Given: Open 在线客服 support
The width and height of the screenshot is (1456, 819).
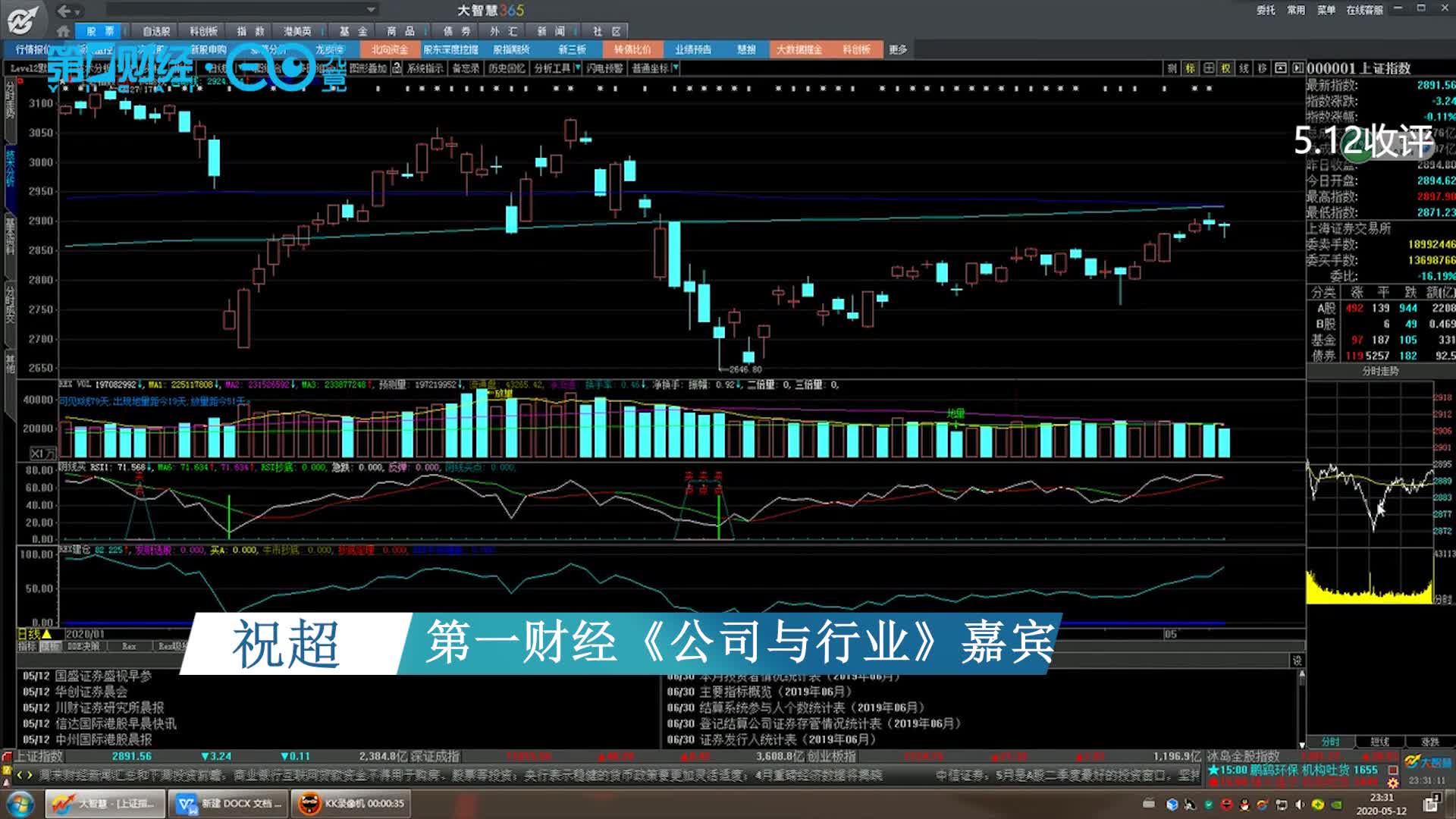Looking at the screenshot, I should [1365, 10].
